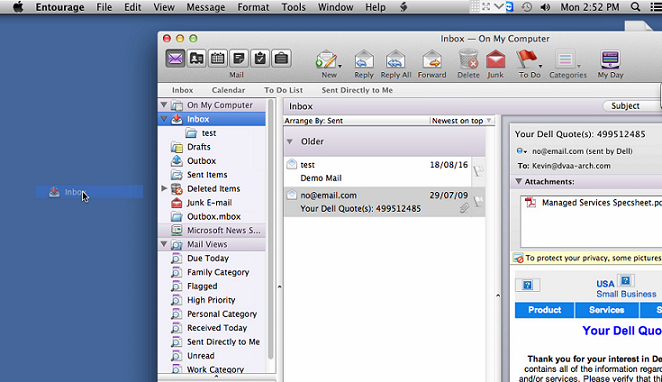Collapse the On My Computer tree
This screenshot has height=382, width=662.
click(164, 105)
